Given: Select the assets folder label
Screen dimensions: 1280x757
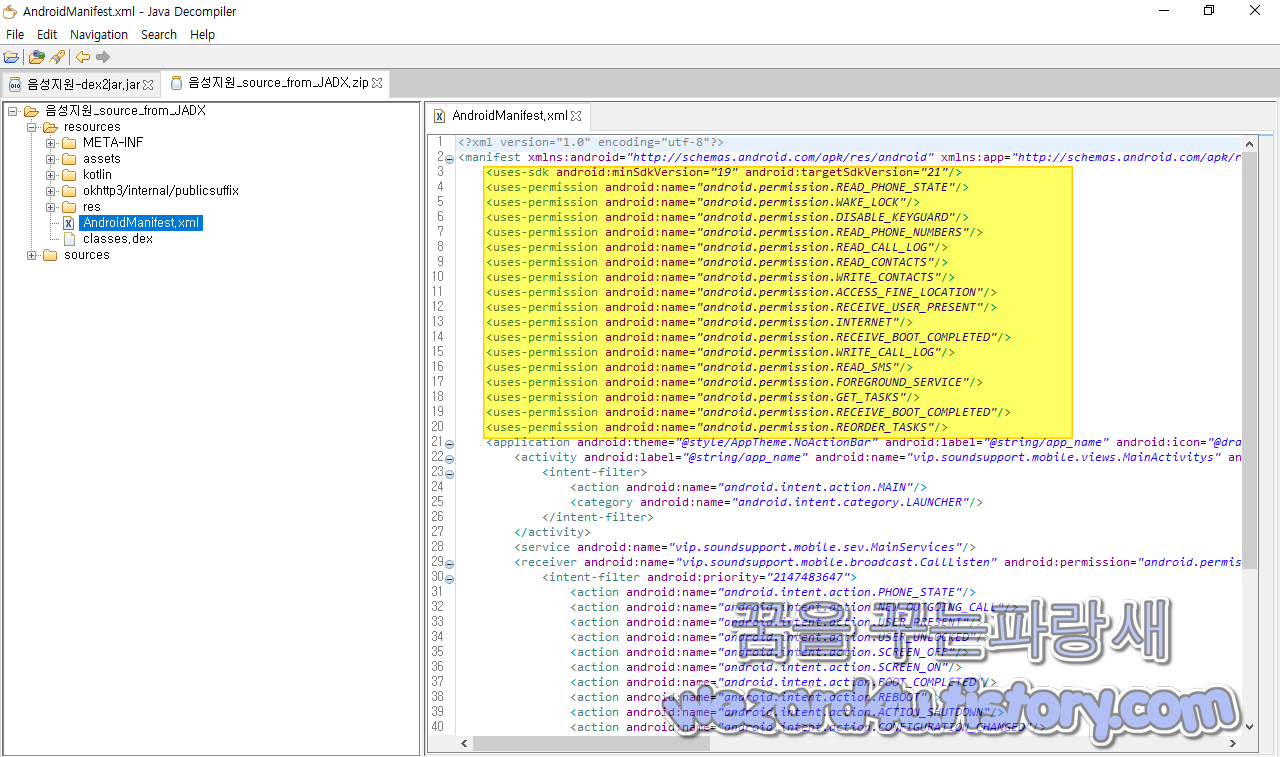Looking at the screenshot, I should click(102, 159).
